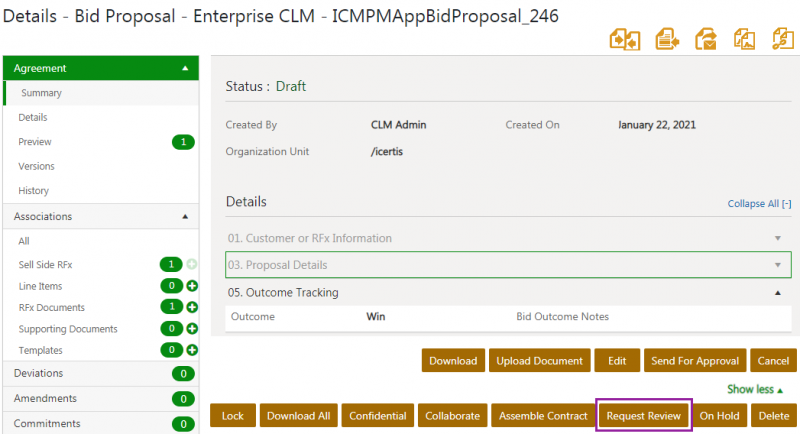
Task: Click the send document by email icon
Action: tap(706, 39)
